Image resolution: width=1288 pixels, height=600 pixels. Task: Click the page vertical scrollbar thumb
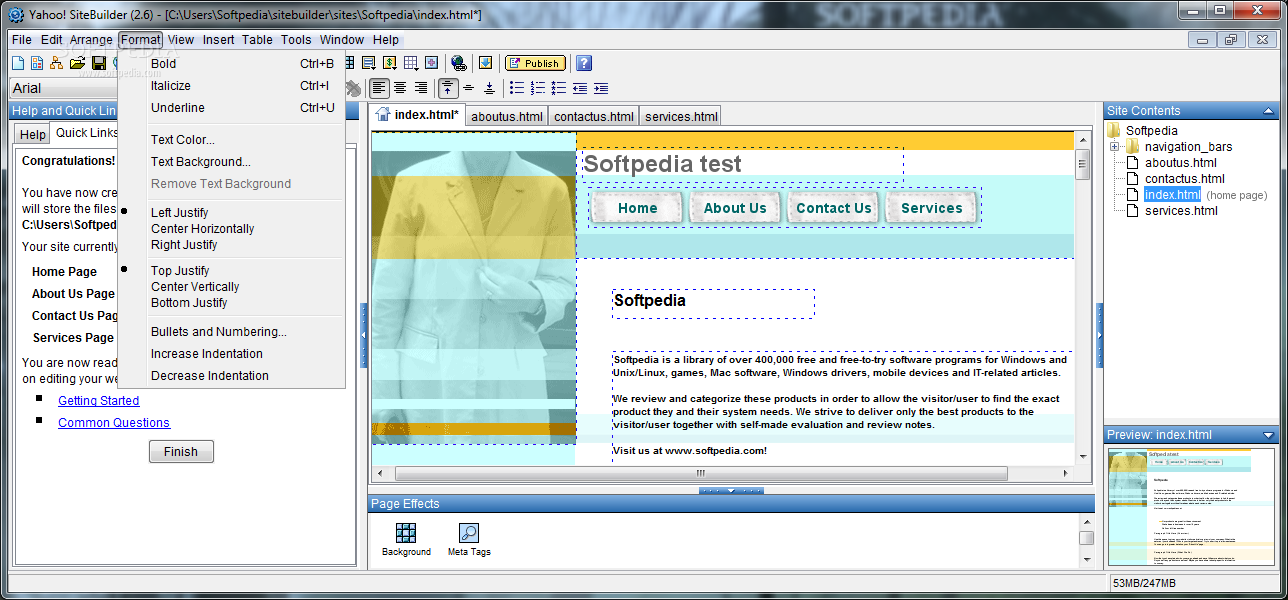click(1081, 165)
